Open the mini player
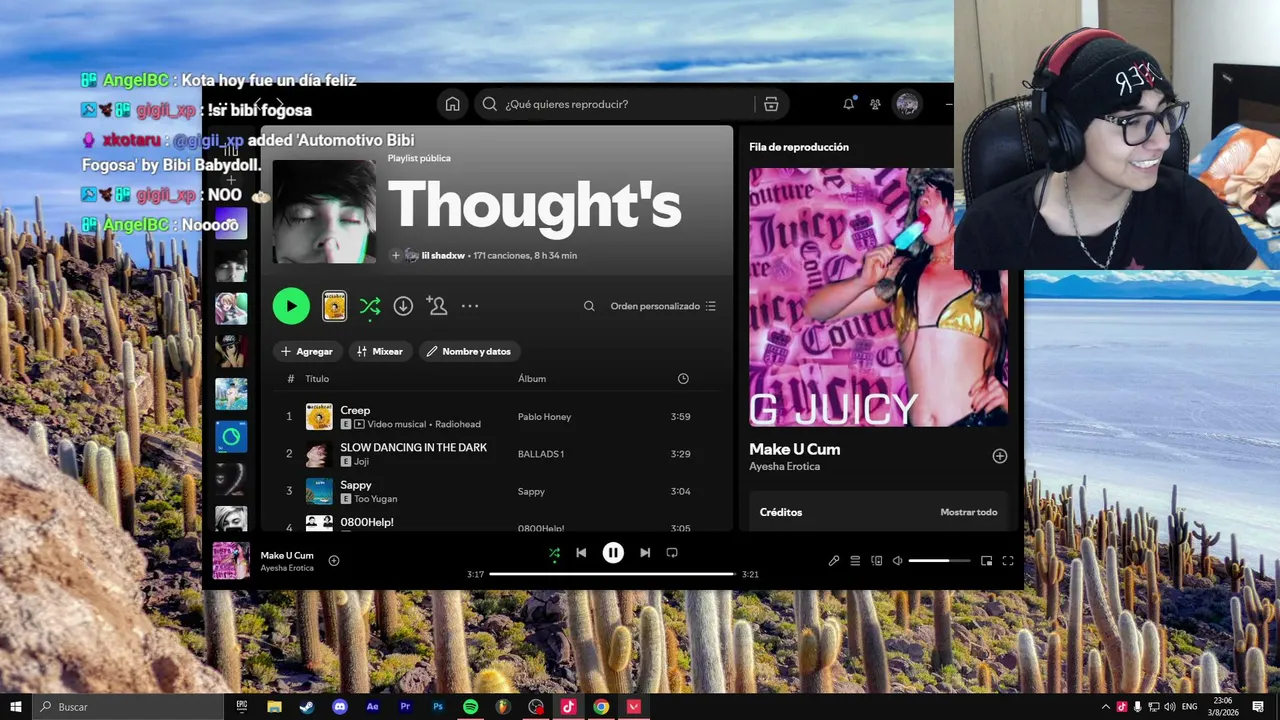Viewport: 1280px width, 720px height. (x=986, y=561)
